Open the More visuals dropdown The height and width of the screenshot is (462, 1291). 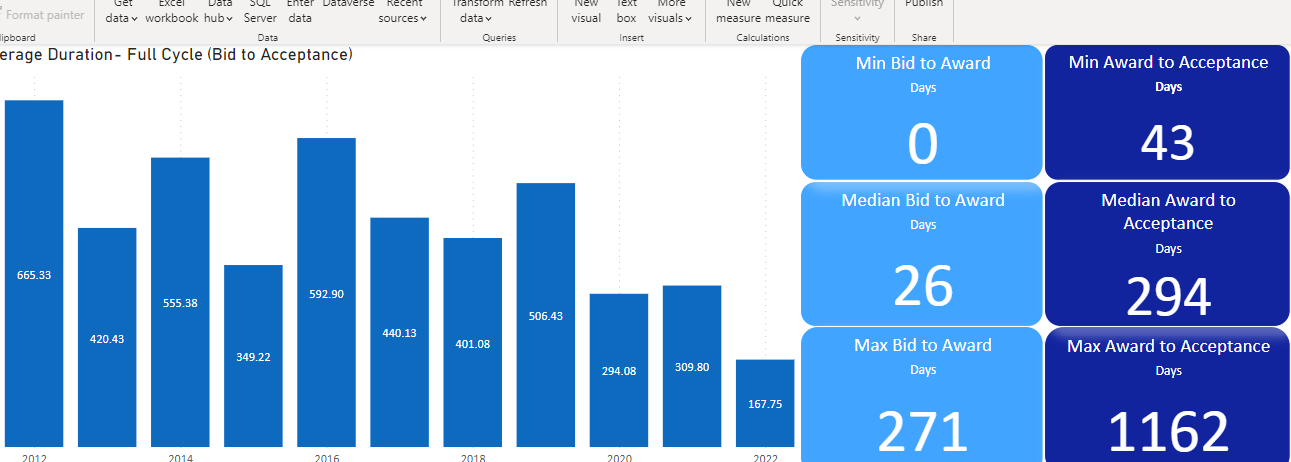(671, 11)
